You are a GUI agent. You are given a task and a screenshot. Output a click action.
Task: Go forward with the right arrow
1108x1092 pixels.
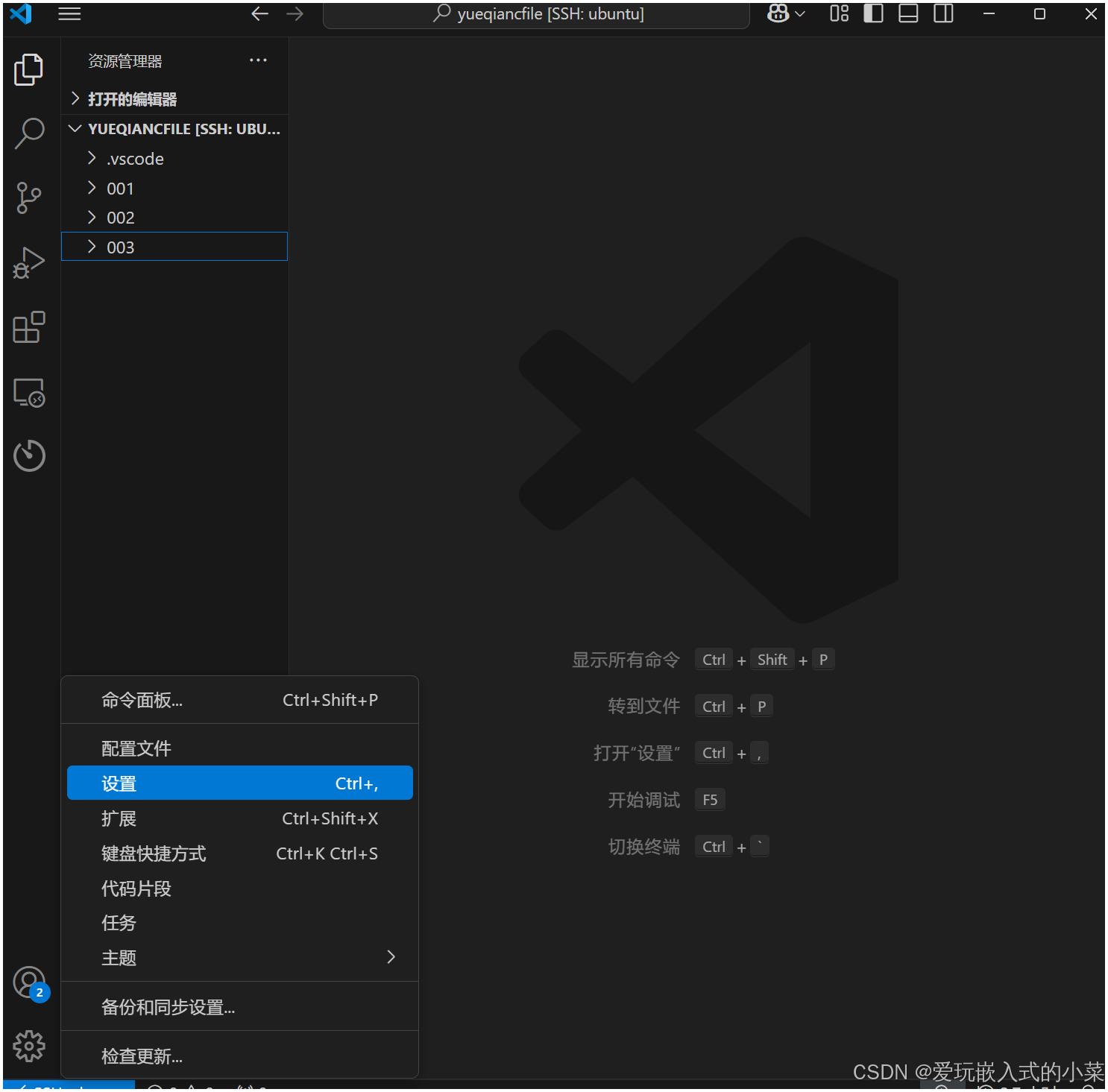click(295, 14)
